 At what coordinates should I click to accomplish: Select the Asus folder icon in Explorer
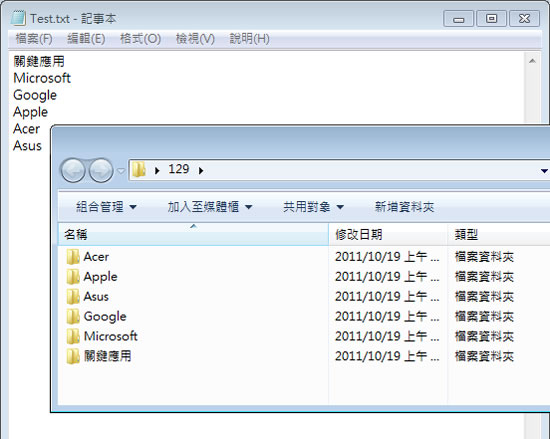(x=73, y=297)
